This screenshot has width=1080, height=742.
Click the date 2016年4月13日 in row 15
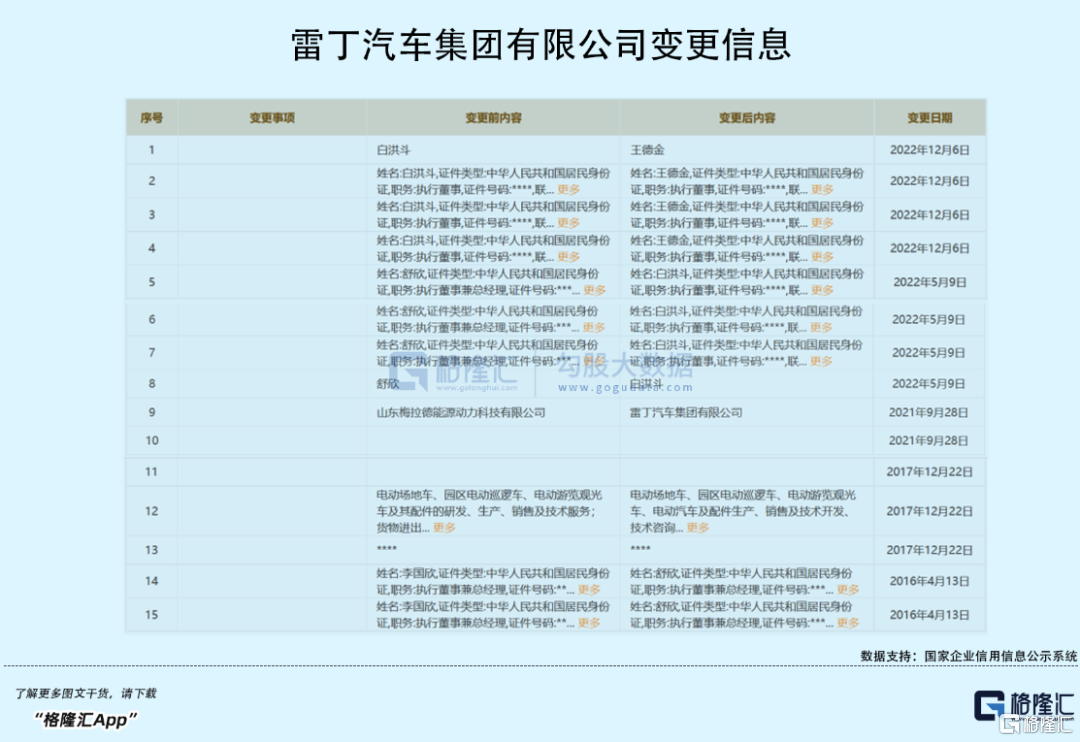click(x=929, y=615)
